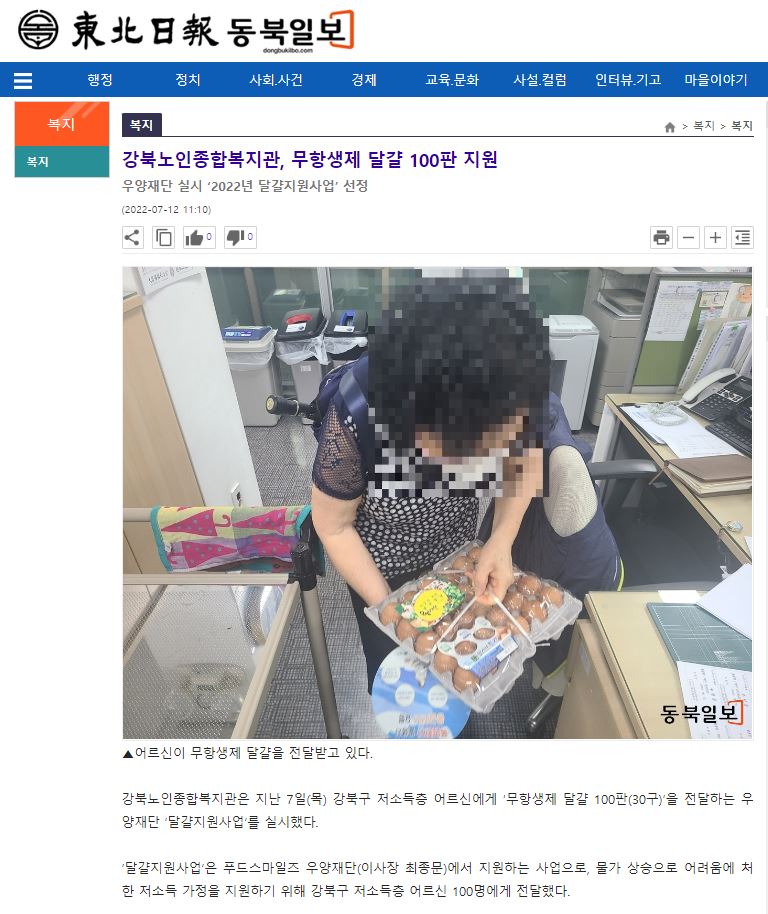Screen dimensions: 768x914
Task: Open the 마을이야기 menu
Action: [x=716, y=80]
